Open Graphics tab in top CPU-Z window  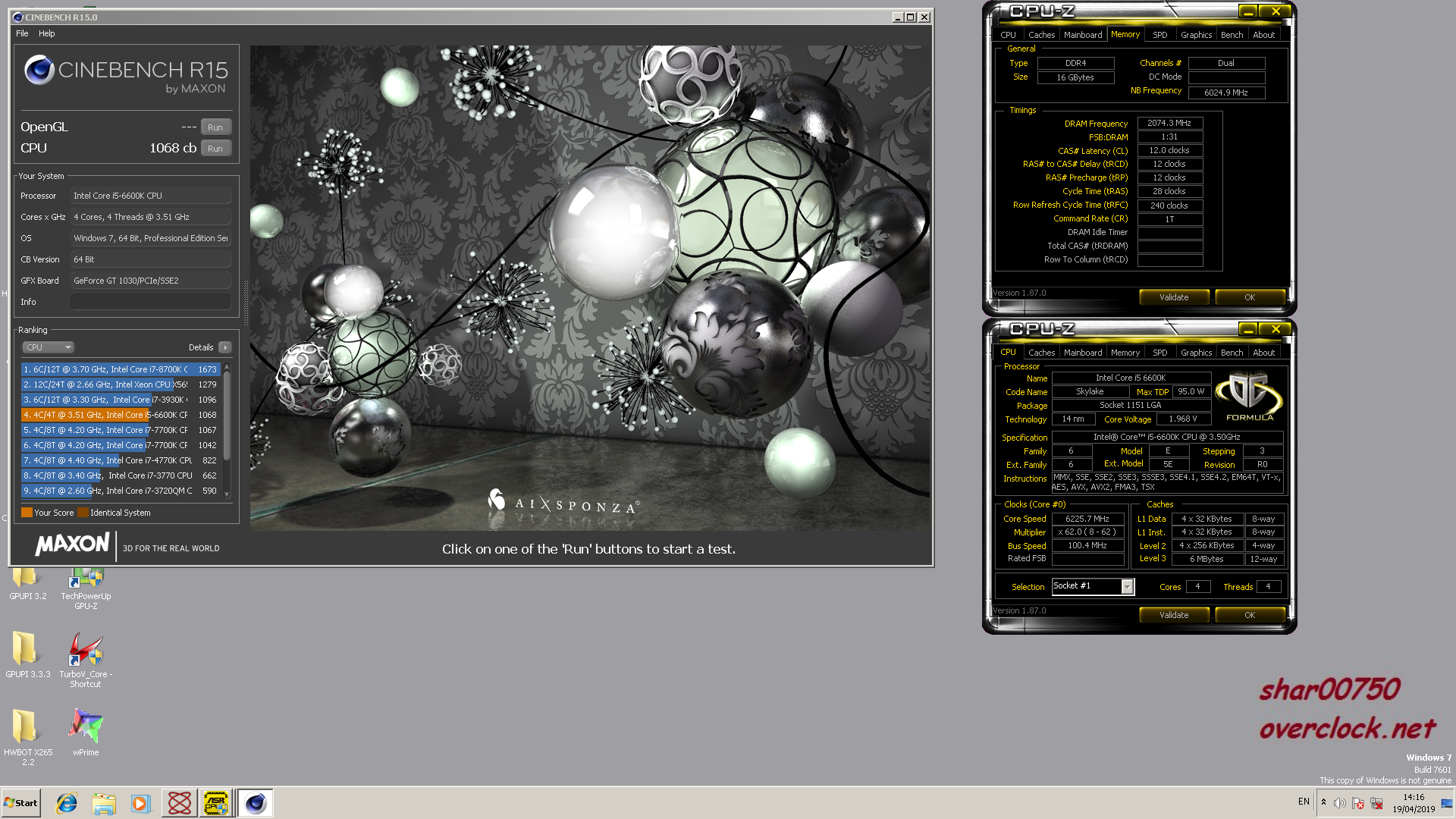pyautogui.click(x=1196, y=35)
